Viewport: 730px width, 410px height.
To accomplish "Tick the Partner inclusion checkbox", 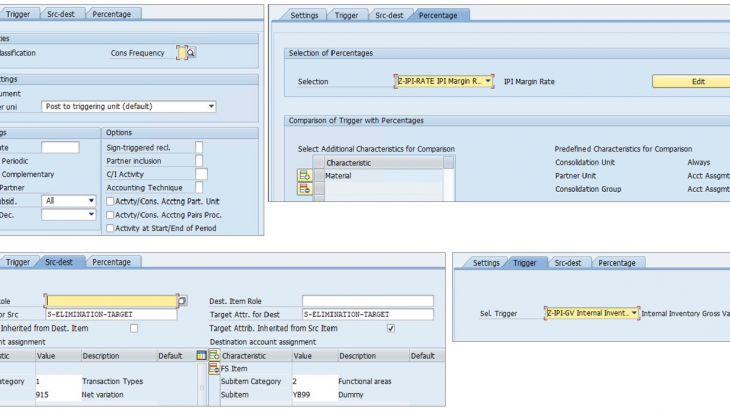I will point(199,161).
